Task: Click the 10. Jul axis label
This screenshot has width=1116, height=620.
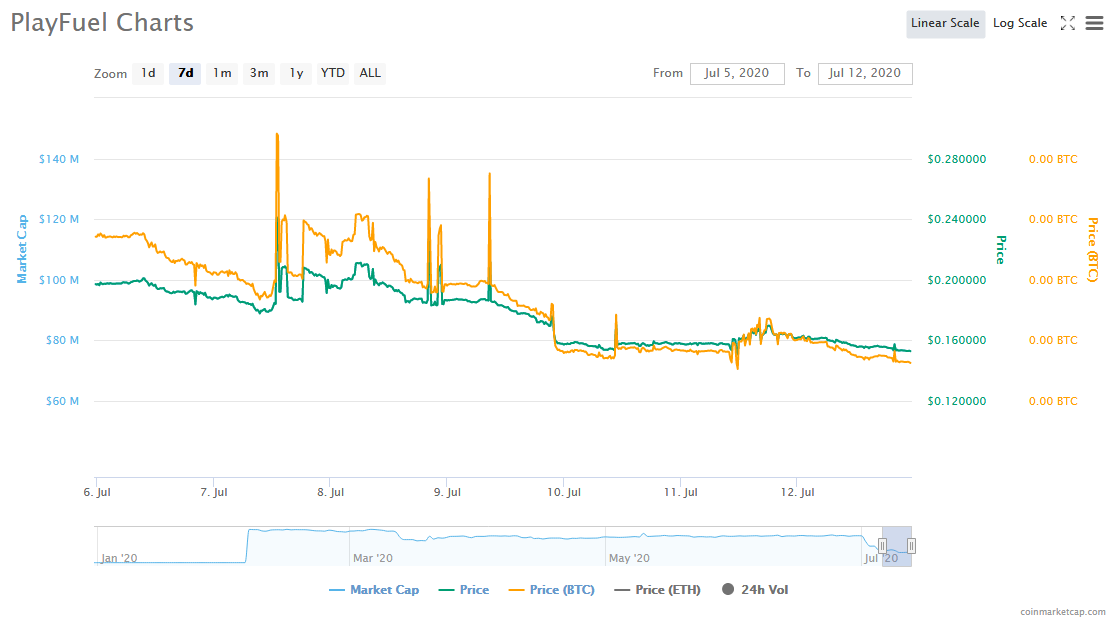Action: pyautogui.click(x=564, y=492)
